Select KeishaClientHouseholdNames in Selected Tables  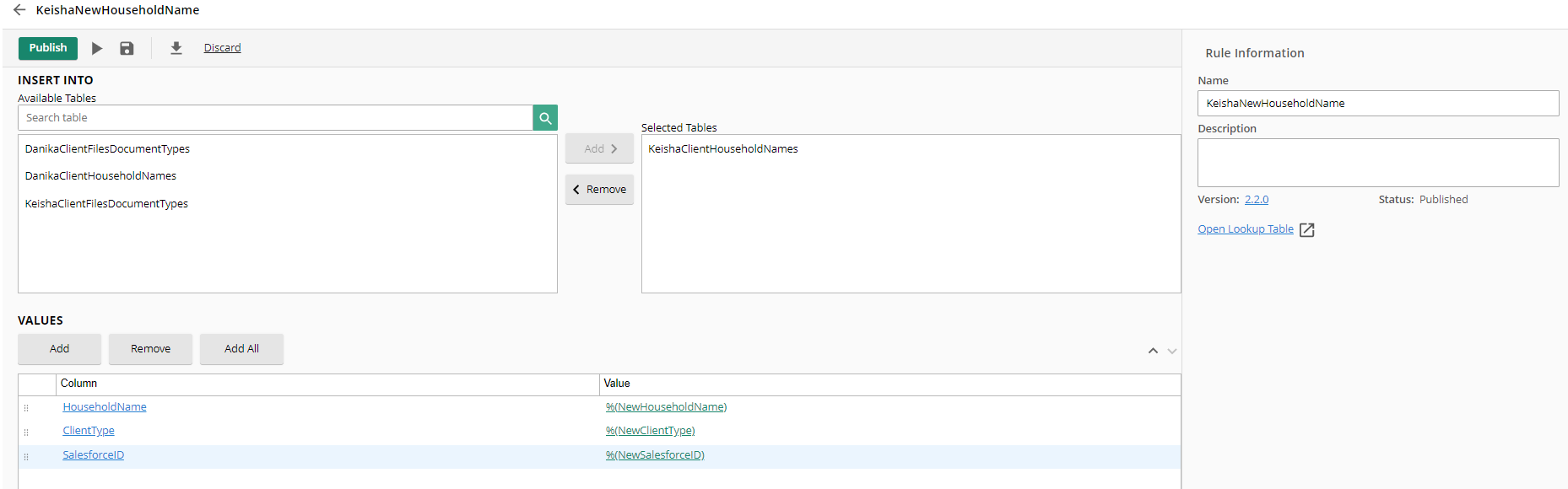[722, 149]
